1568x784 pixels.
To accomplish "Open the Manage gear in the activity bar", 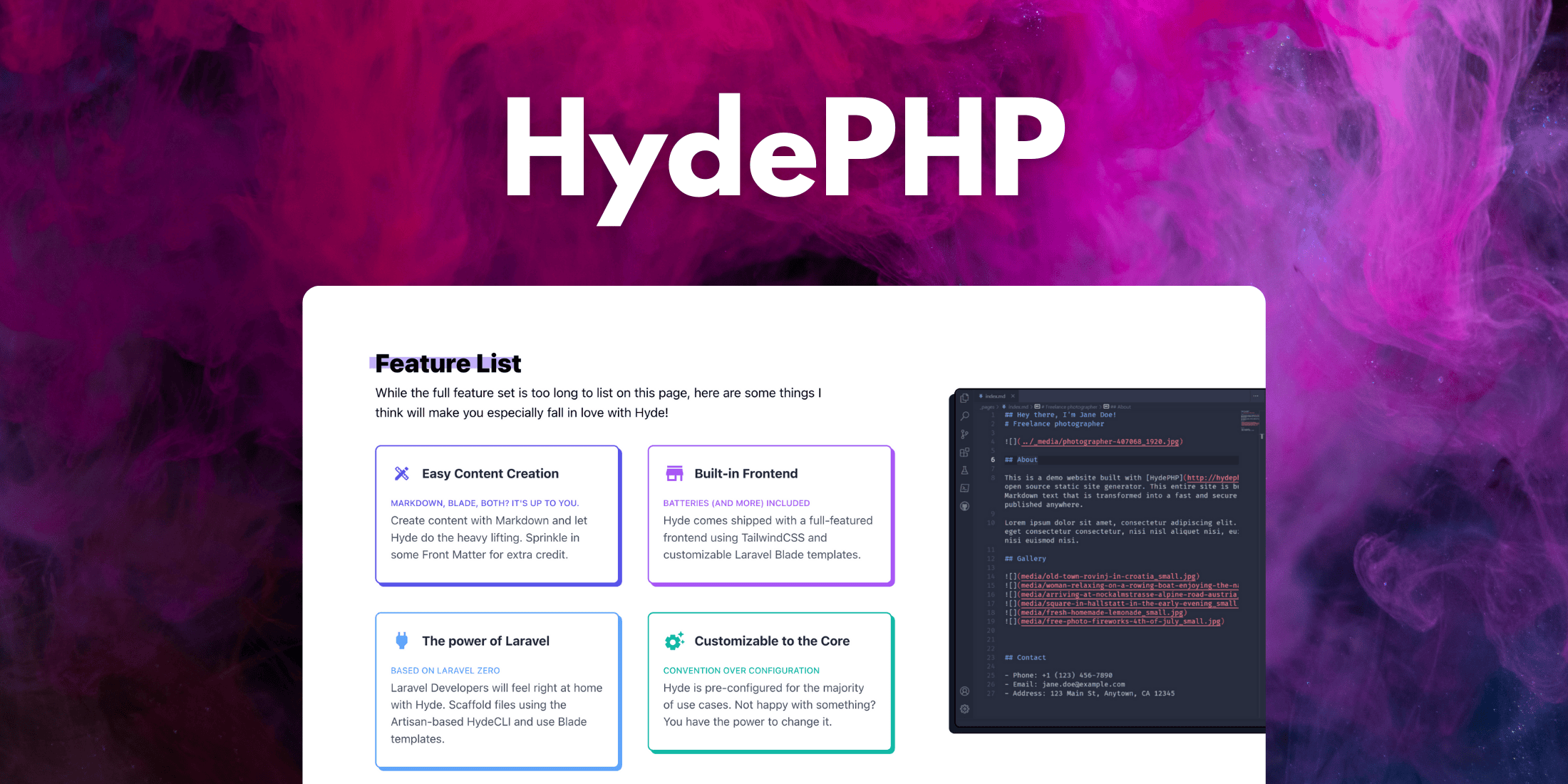I will [x=964, y=708].
